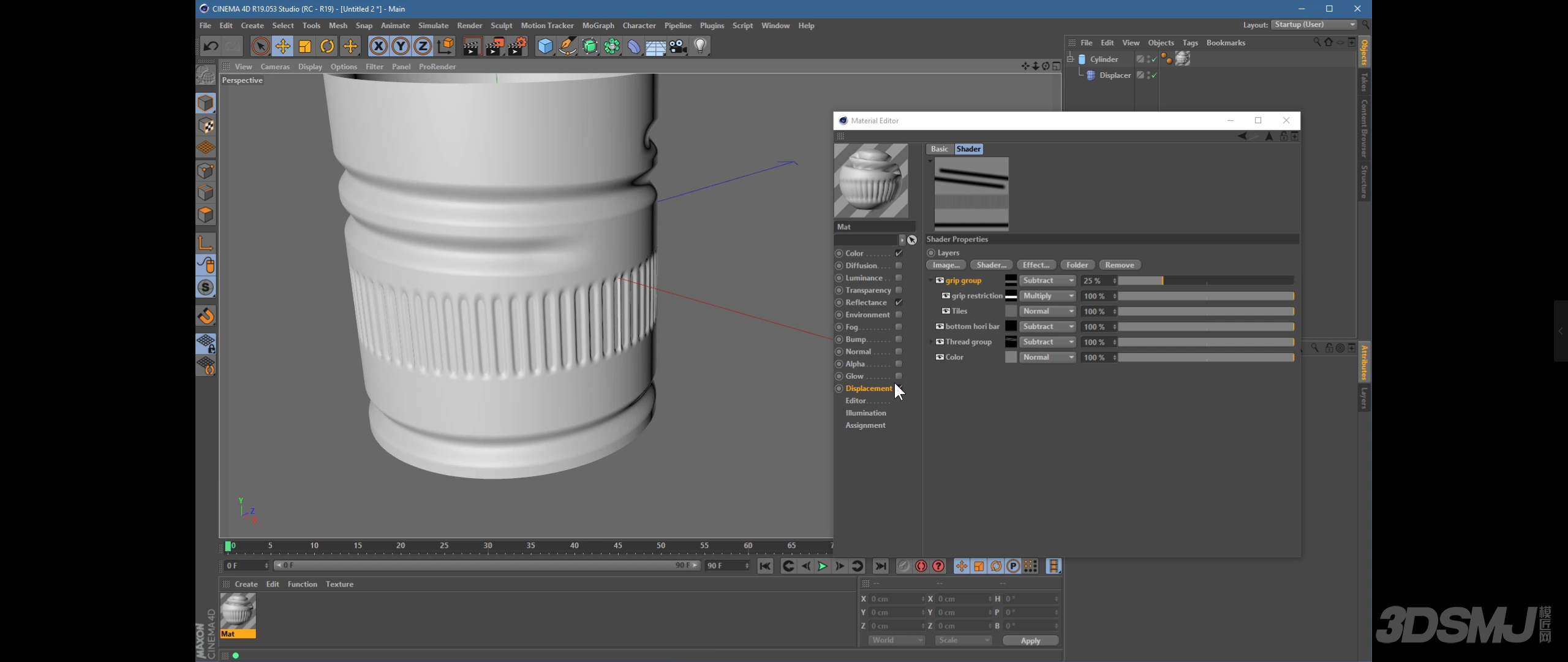1568x662 pixels.
Task: Add a Cube primitive object
Action: pos(545,46)
